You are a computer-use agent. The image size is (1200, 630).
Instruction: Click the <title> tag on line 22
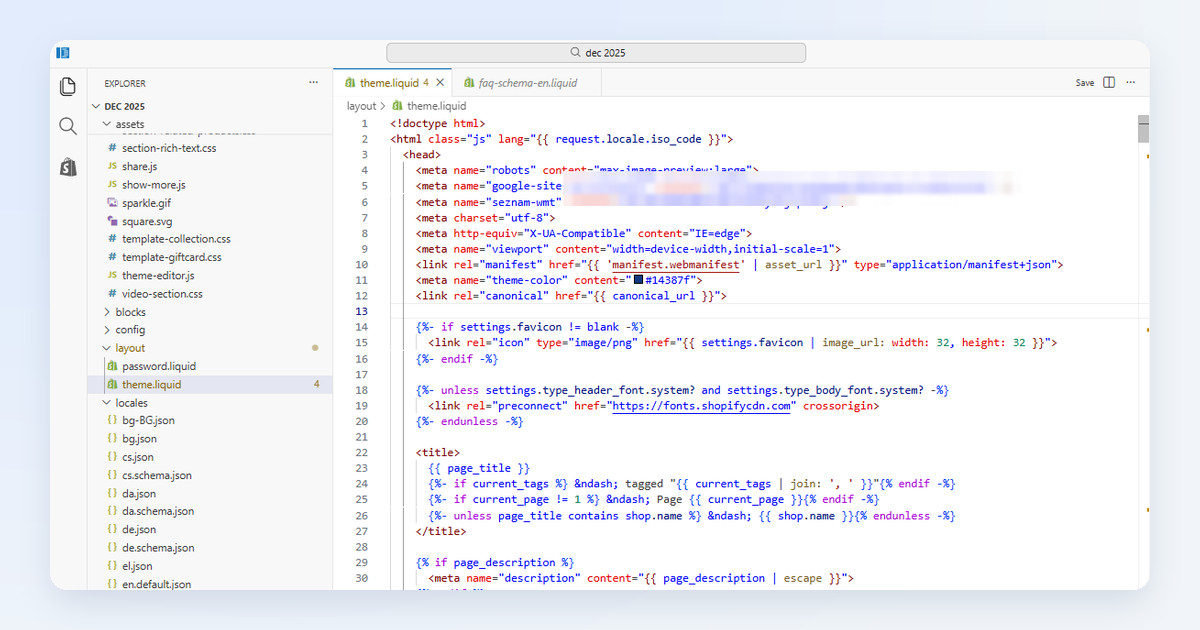(x=438, y=453)
